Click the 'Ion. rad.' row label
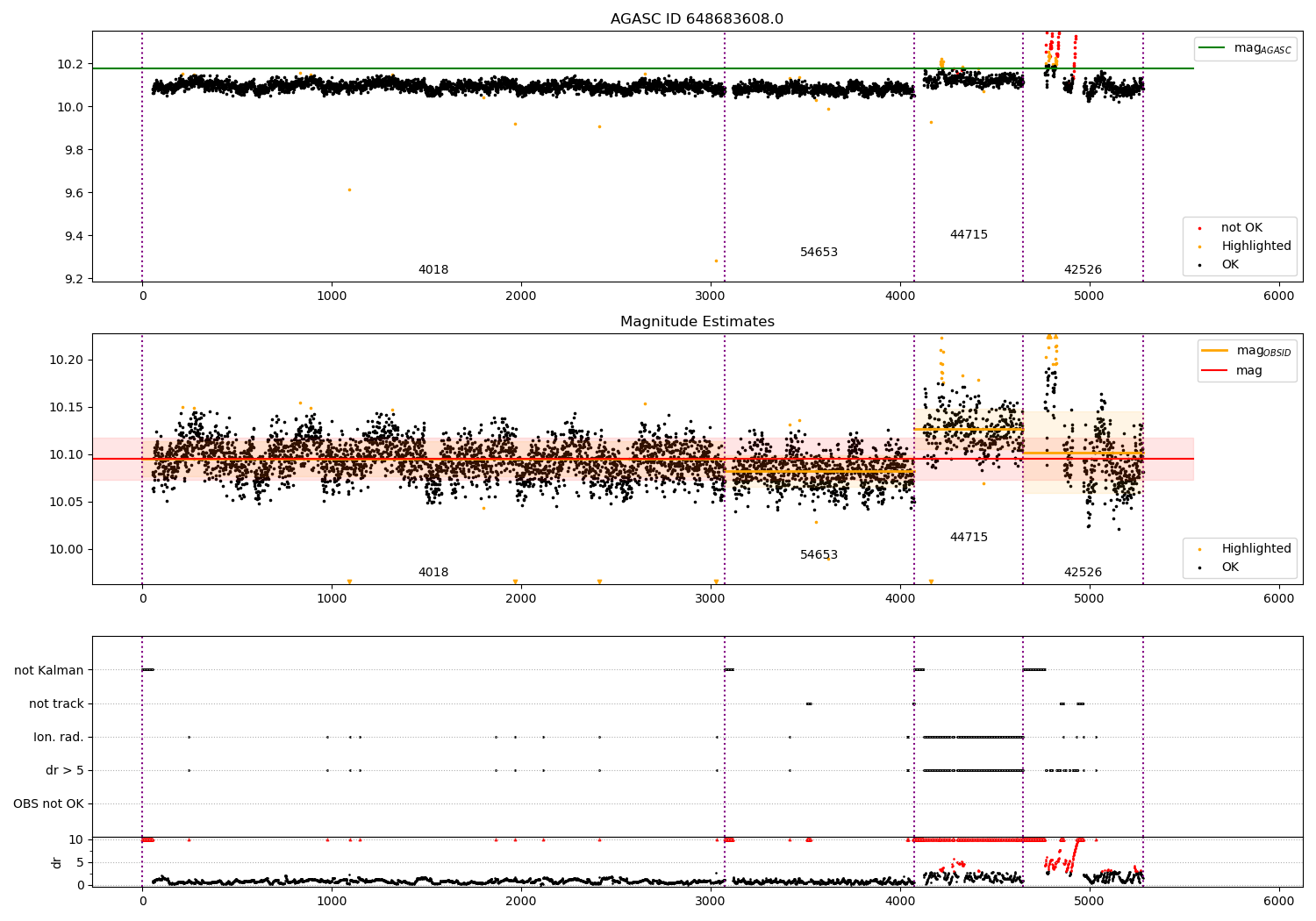 click(59, 738)
